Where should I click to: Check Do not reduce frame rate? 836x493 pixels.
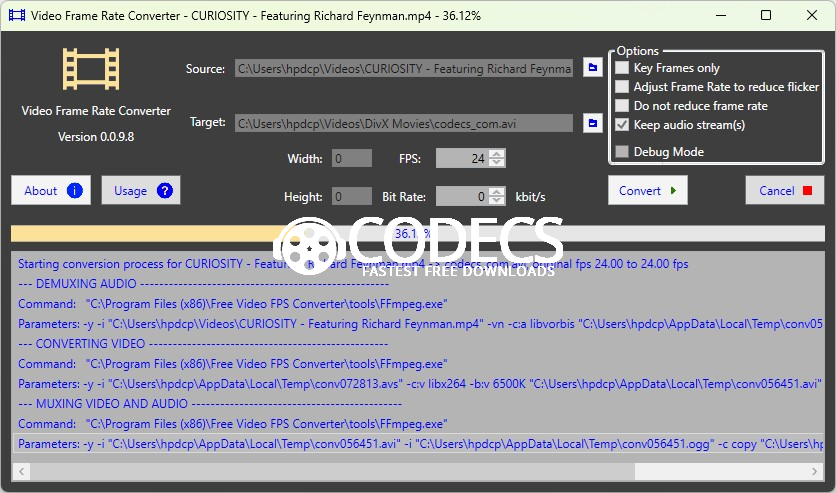[622, 106]
